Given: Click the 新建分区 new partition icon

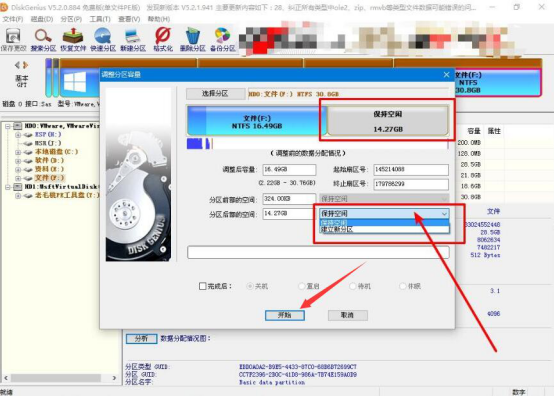Looking at the screenshot, I should (133, 40).
